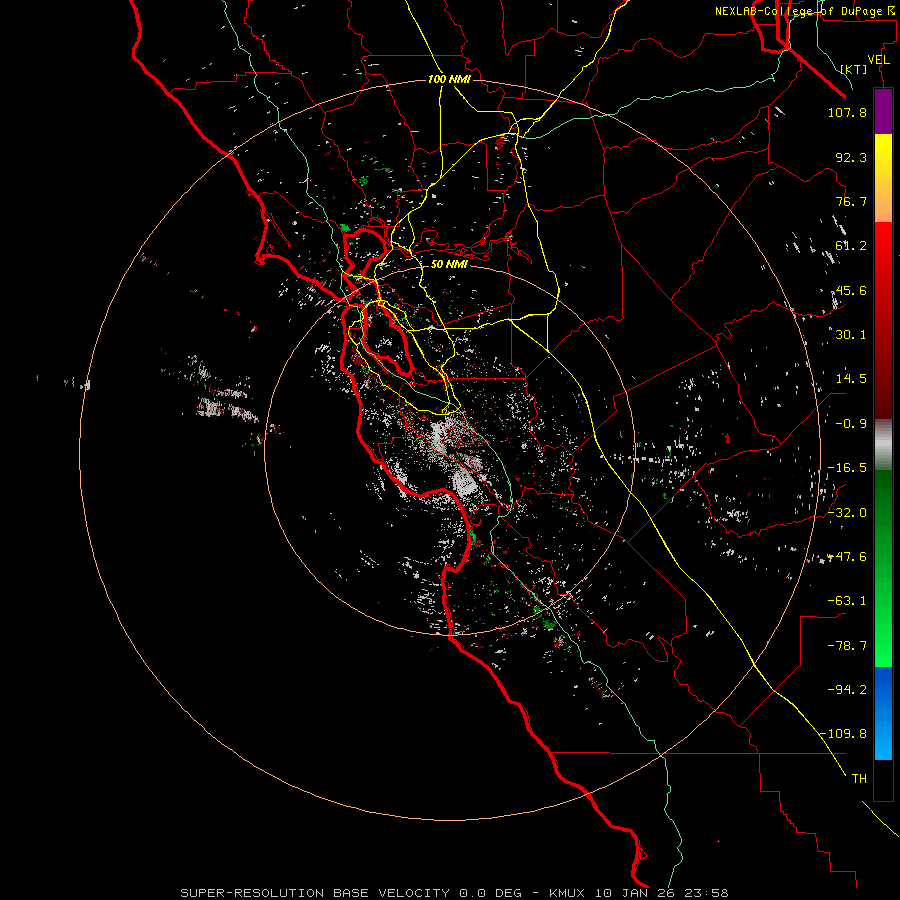
Task: Click the -109.8 velocity scale value
Action: [x=844, y=734]
